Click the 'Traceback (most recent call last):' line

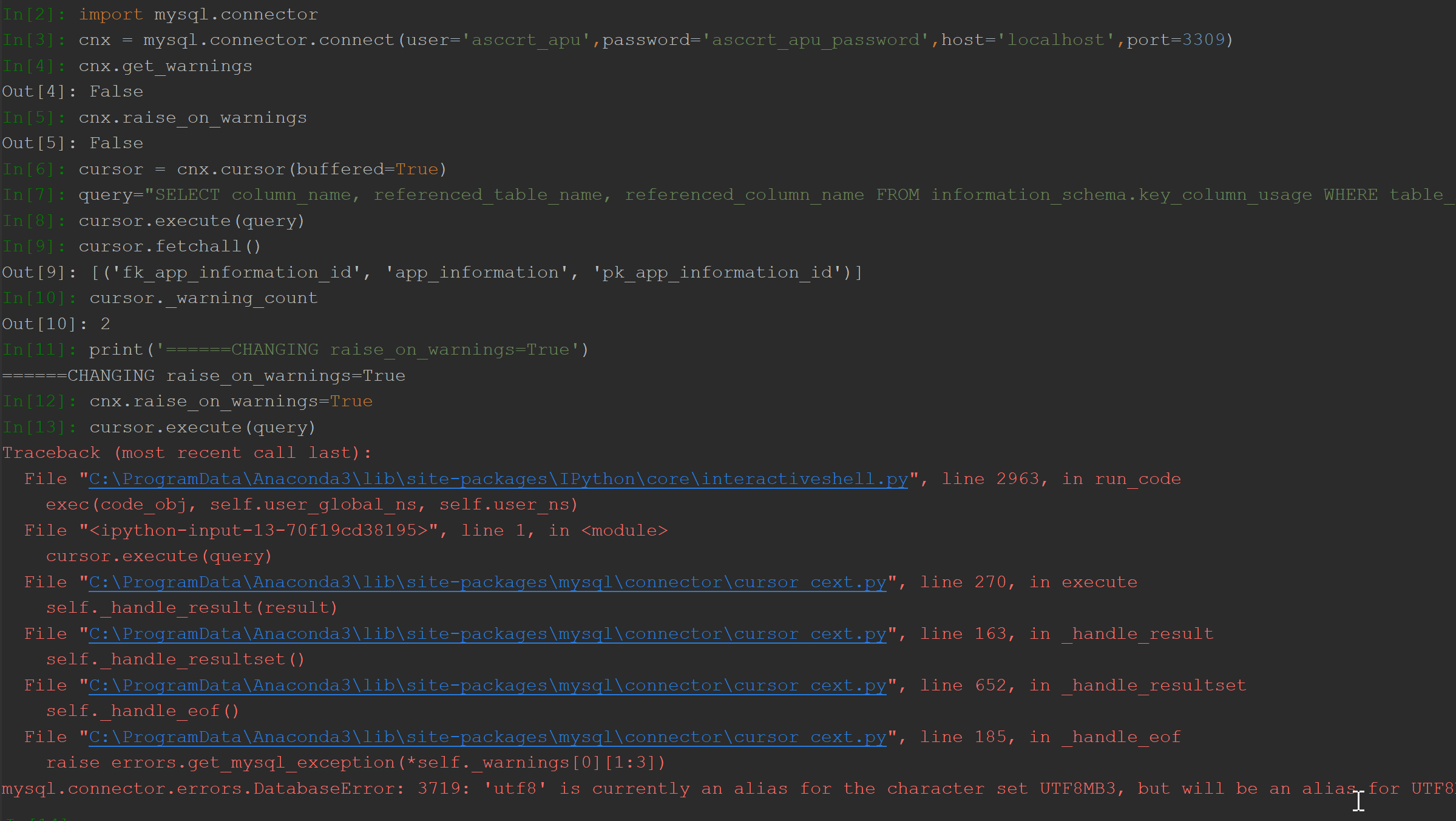187,453
